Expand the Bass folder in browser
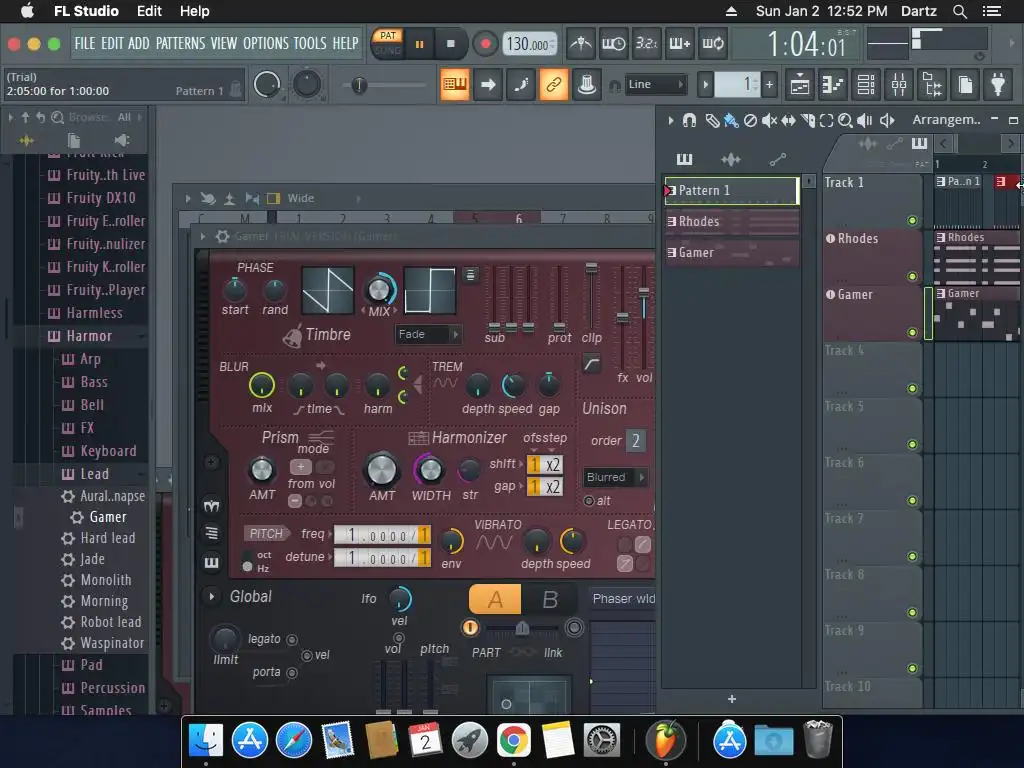This screenshot has height=768, width=1024. pos(93,382)
